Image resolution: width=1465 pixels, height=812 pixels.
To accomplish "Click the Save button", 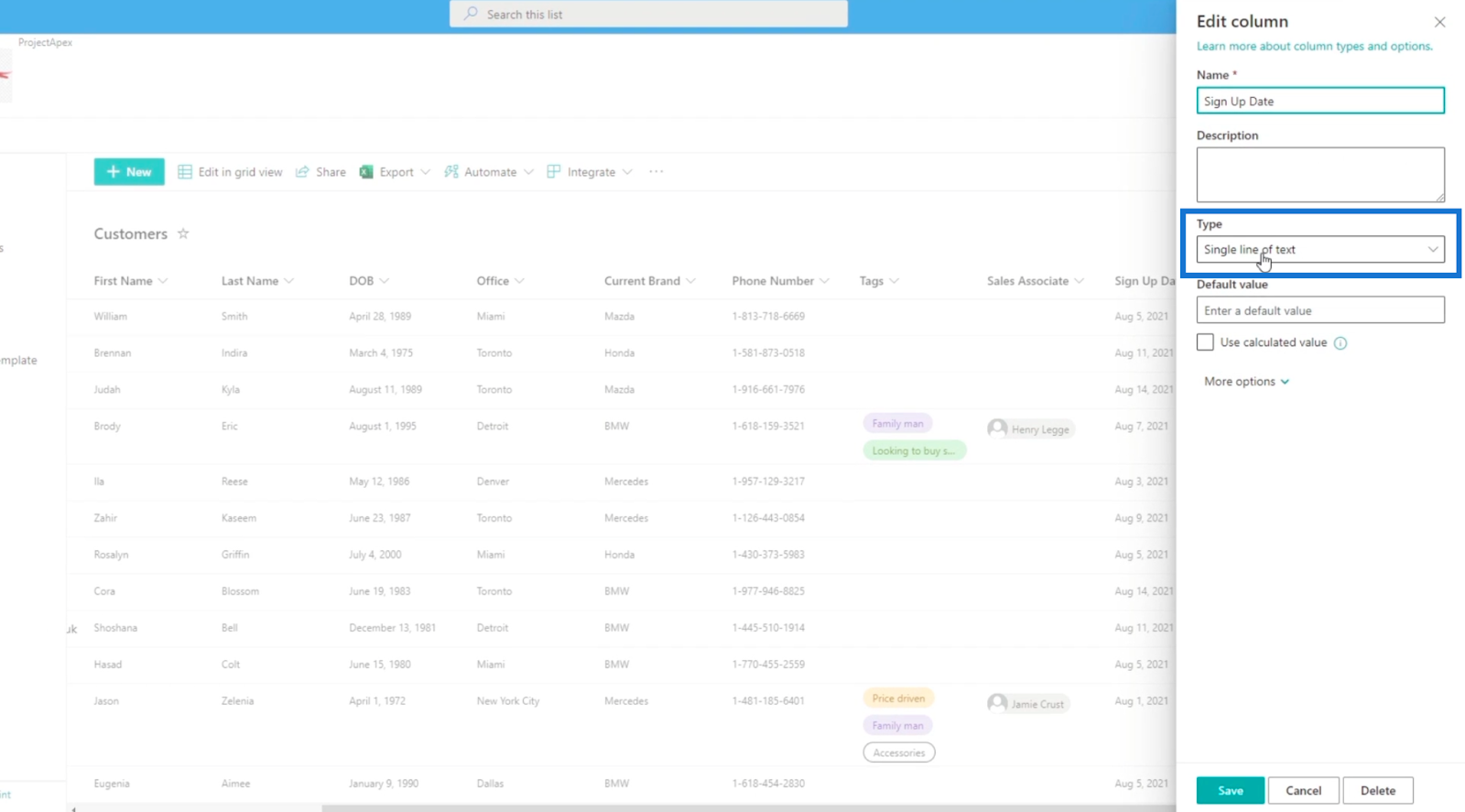I will coord(1230,791).
